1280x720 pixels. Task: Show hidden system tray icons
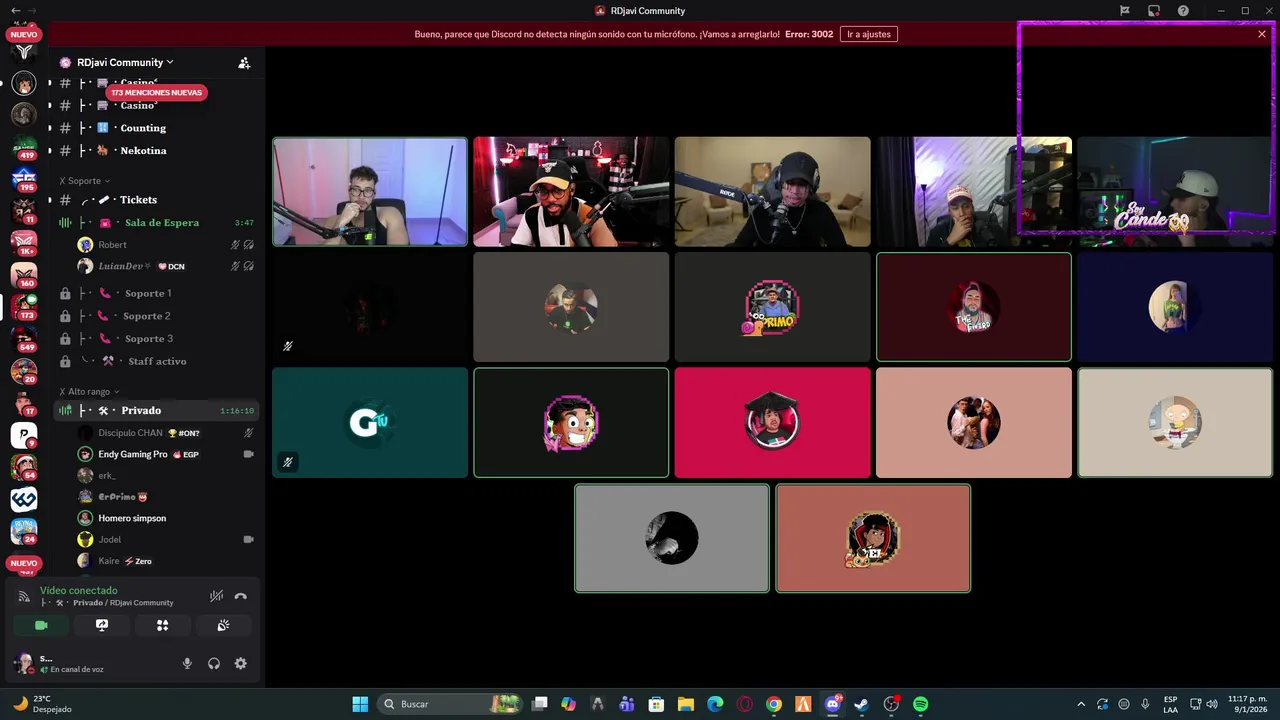tap(1080, 704)
